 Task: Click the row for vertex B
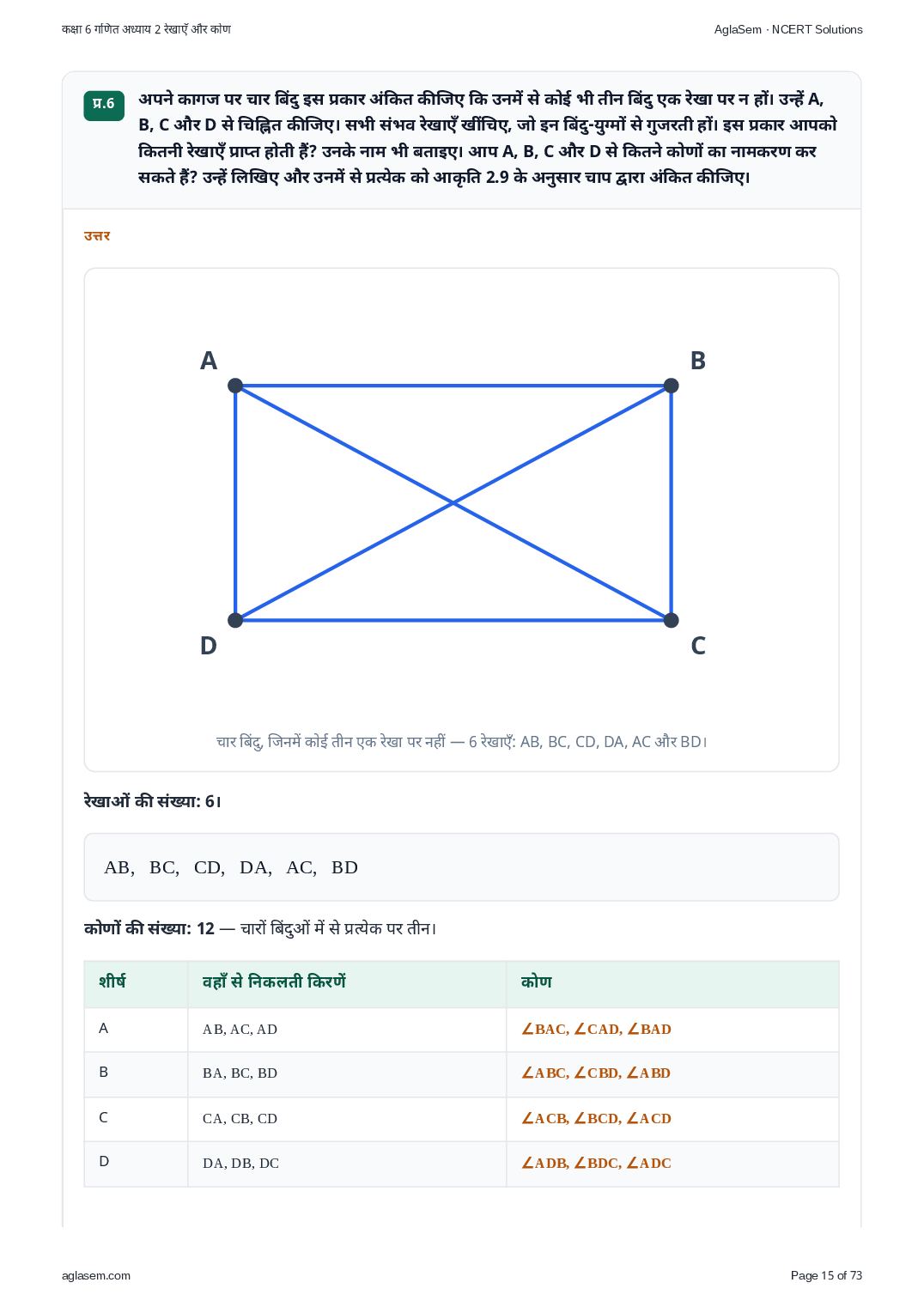461,1074
